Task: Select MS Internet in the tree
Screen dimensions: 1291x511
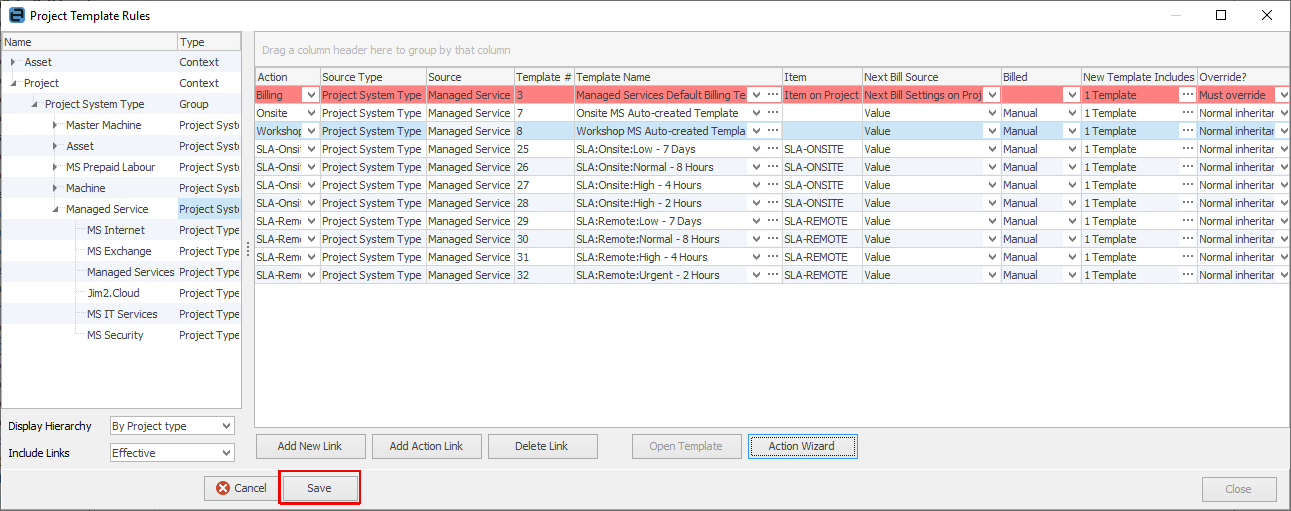Action: pyautogui.click(x=115, y=230)
